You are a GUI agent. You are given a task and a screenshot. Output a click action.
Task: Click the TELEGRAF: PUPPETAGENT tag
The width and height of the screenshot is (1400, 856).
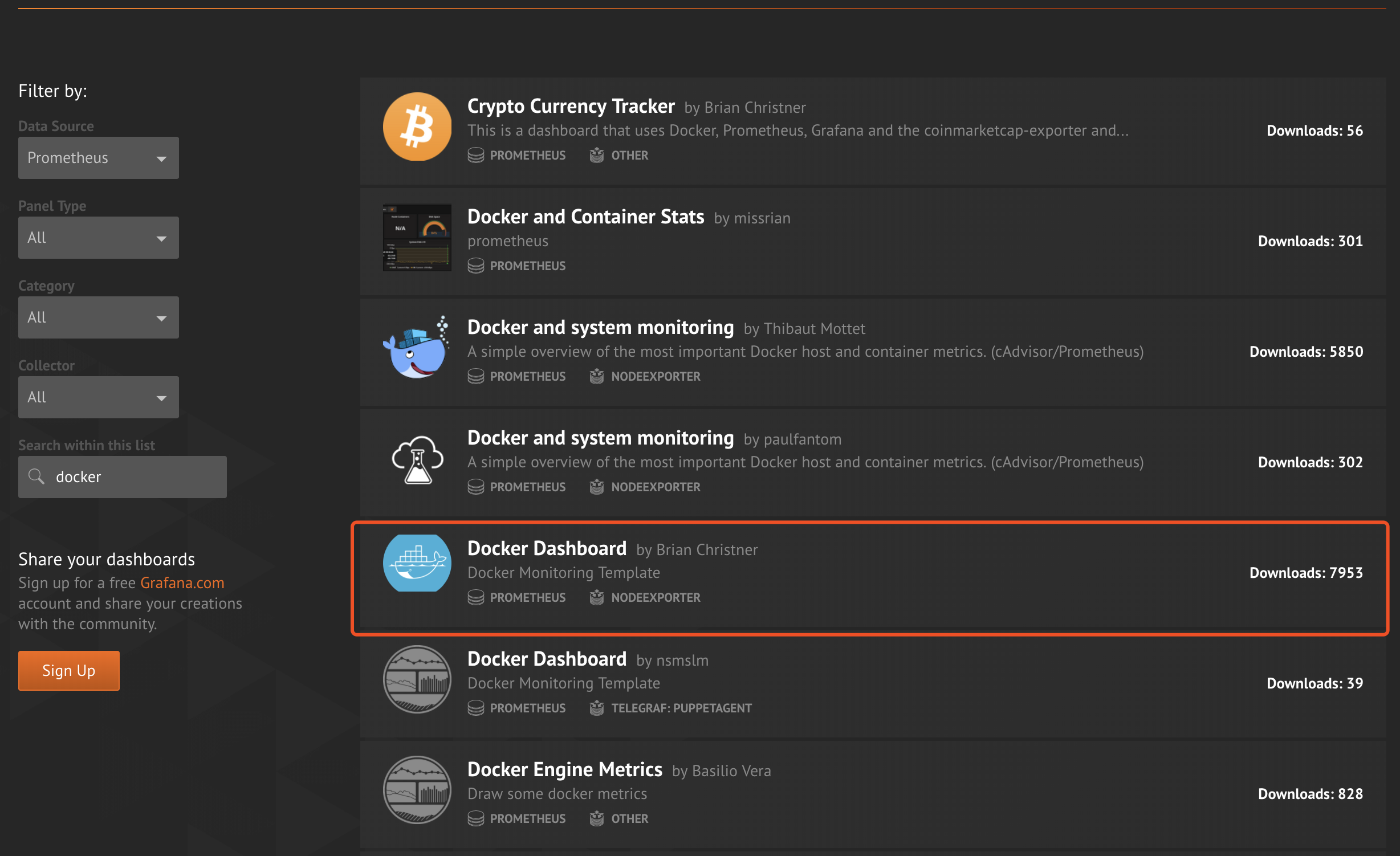click(x=682, y=708)
